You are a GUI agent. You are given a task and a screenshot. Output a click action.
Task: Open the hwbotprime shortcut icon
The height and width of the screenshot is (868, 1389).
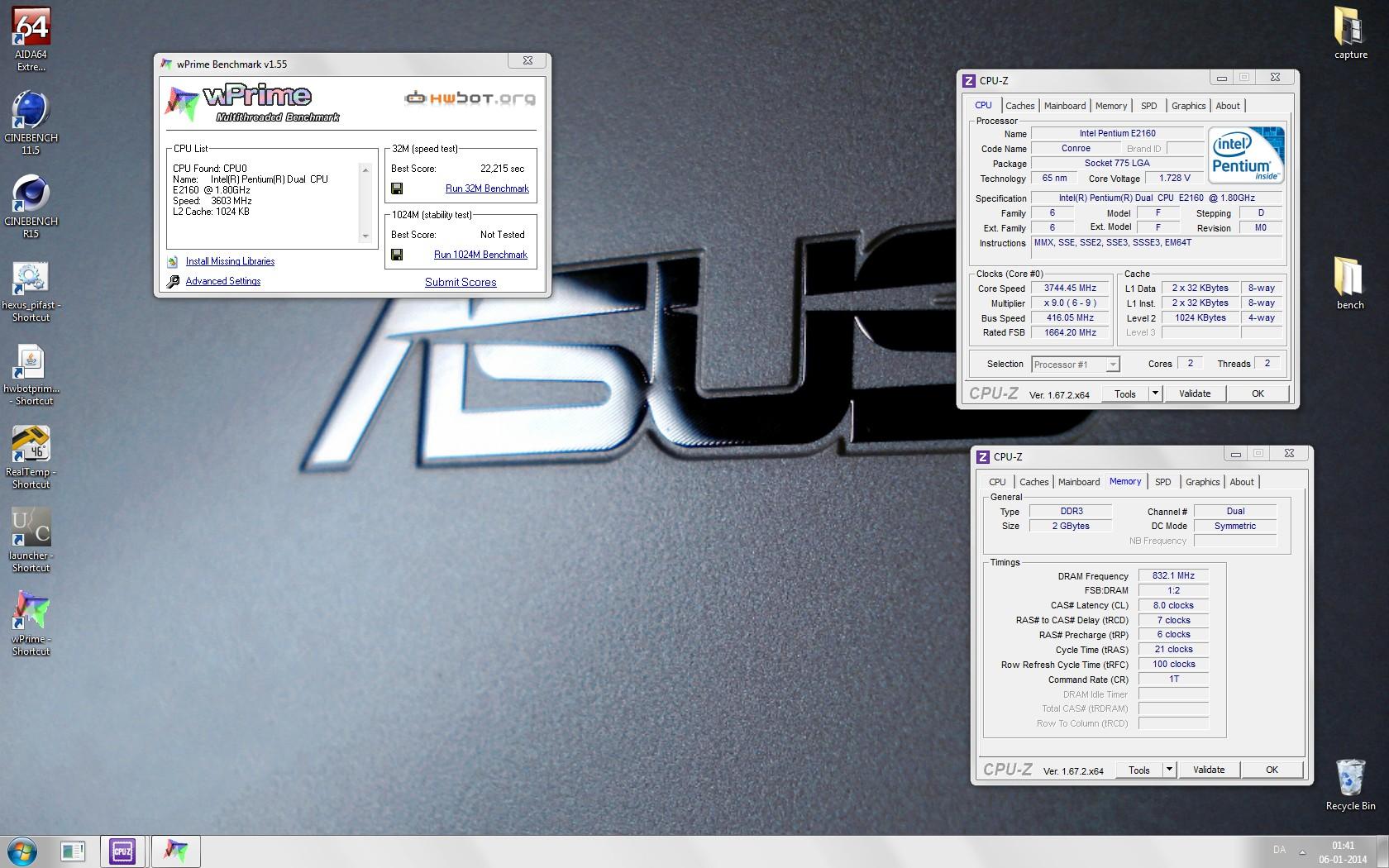coord(31,374)
